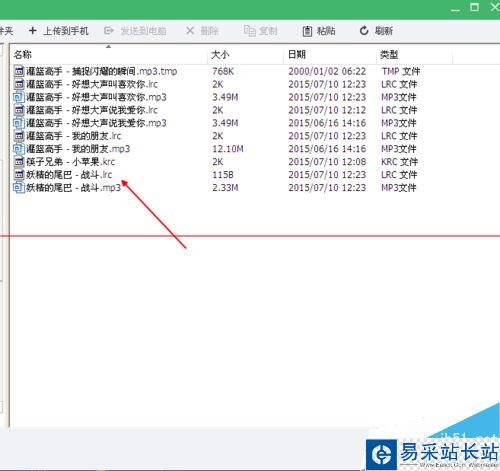500x471 pixels.
Task: Click file icon of 好想大声说我爱你.lrc
Action: [19, 110]
